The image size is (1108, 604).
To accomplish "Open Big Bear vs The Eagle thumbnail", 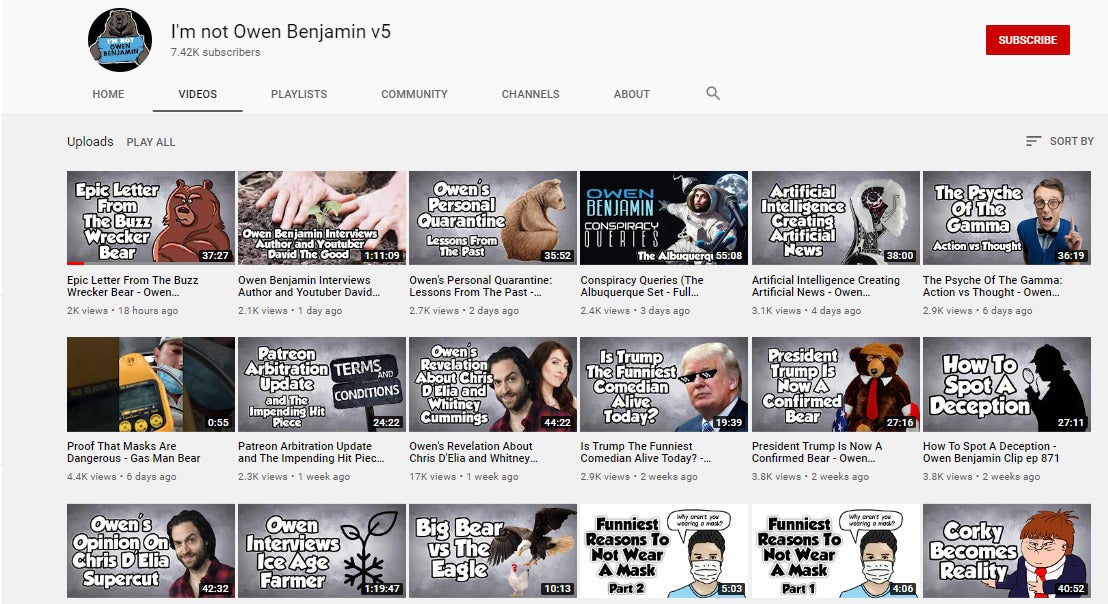I will [x=493, y=551].
